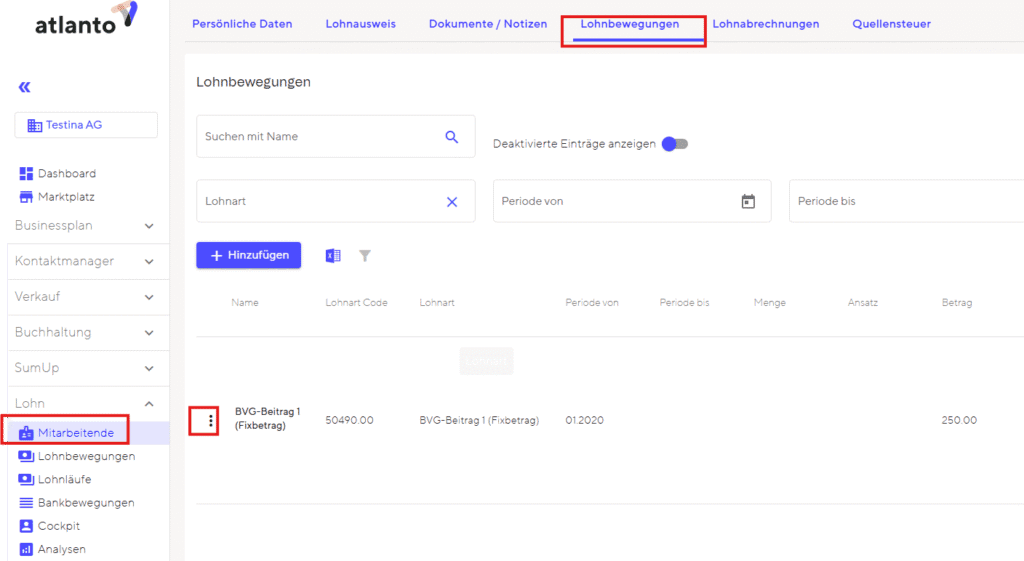Clear the Lohnart field with X icon
Image resolution: width=1024 pixels, height=561 pixels.
(x=451, y=202)
